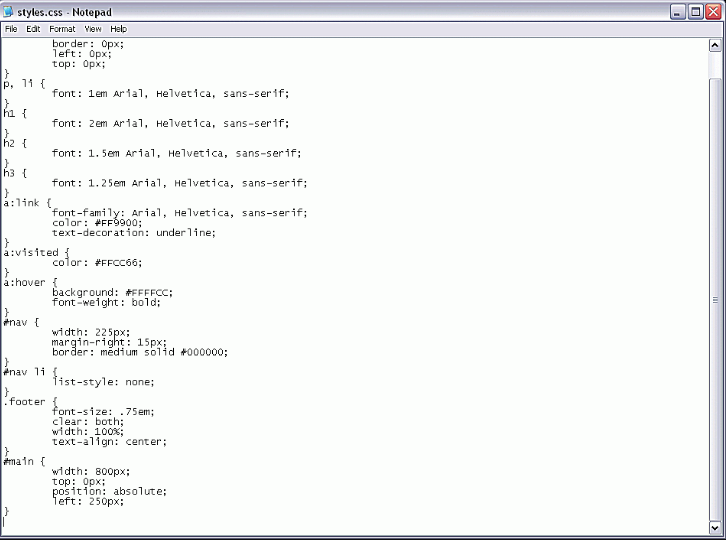Click the 'position: absolute;' line
726x540 pixels.
pyautogui.click(x=109, y=491)
